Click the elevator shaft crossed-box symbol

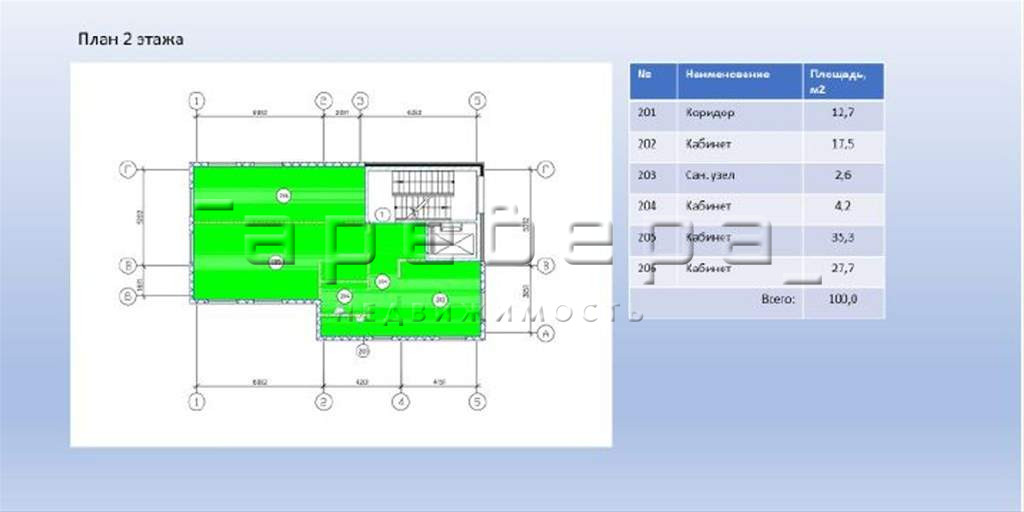coord(440,242)
